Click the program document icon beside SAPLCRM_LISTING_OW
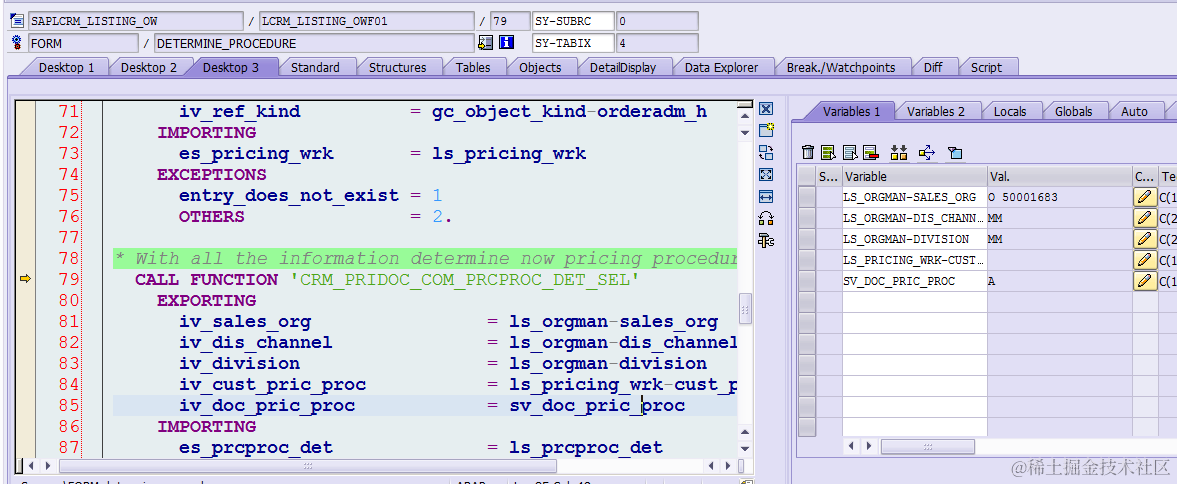The width and height of the screenshot is (1177, 484). tap(17, 21)
